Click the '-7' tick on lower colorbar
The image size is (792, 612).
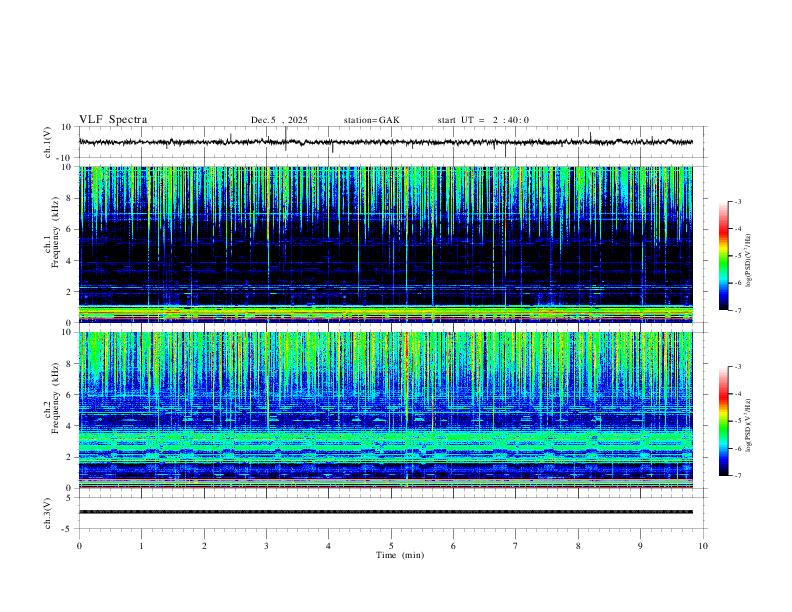click(x=737, y=475)
